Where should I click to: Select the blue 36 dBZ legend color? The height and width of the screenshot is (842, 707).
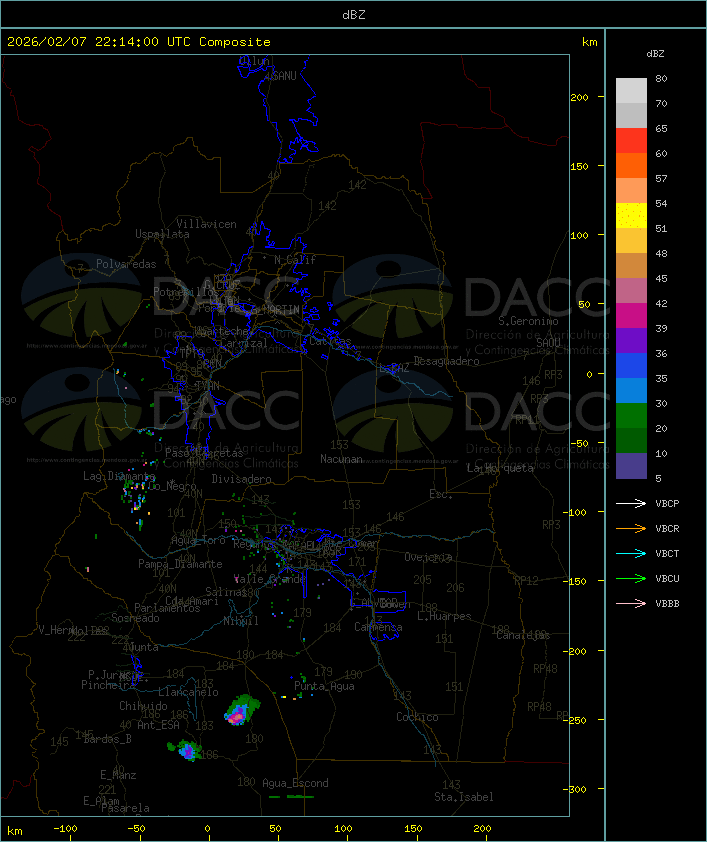pyautogui.click(x=631, y=366)
